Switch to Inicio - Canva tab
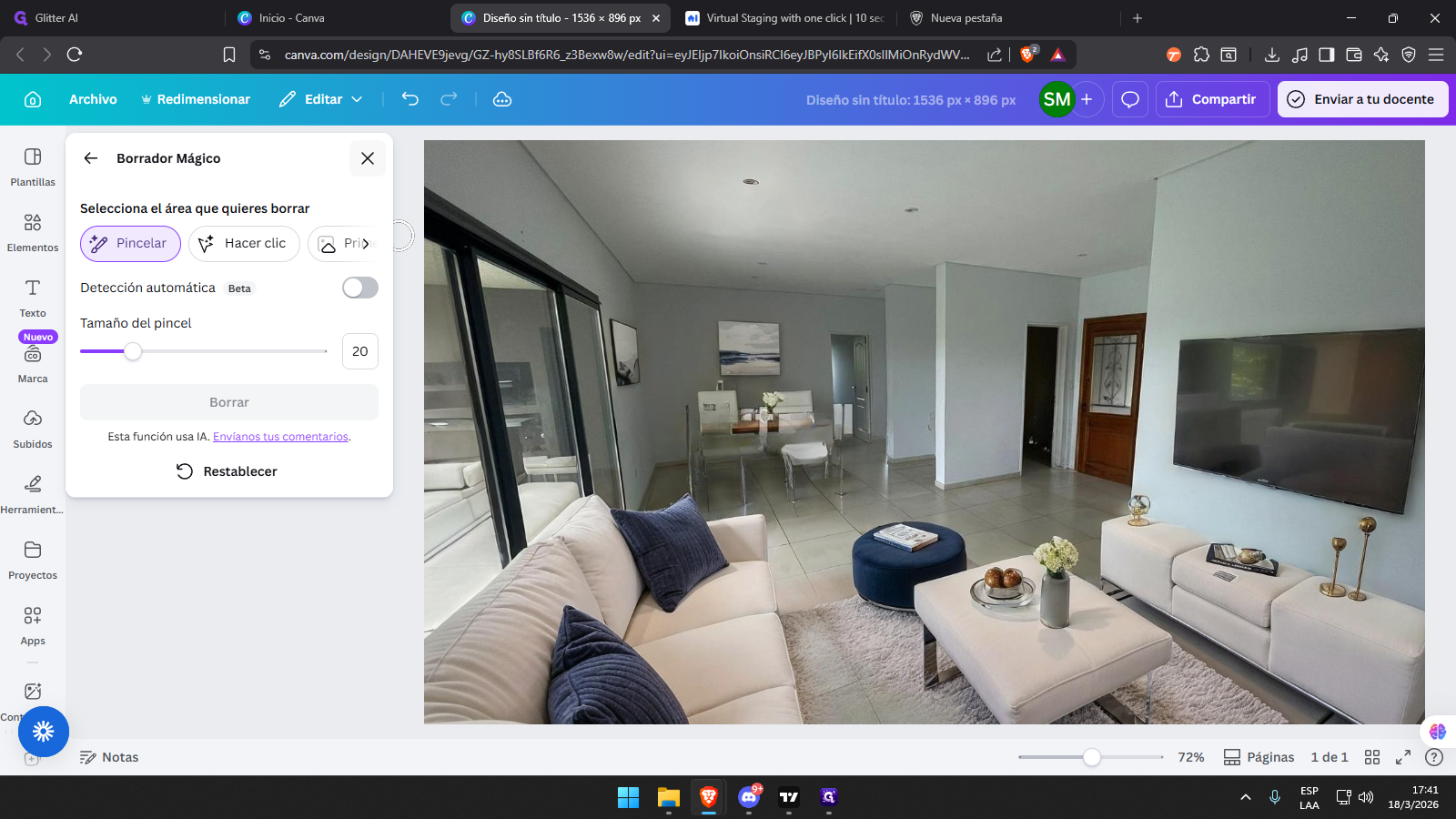This screenshot has width=1456, height=819. (x=291, y=18)
